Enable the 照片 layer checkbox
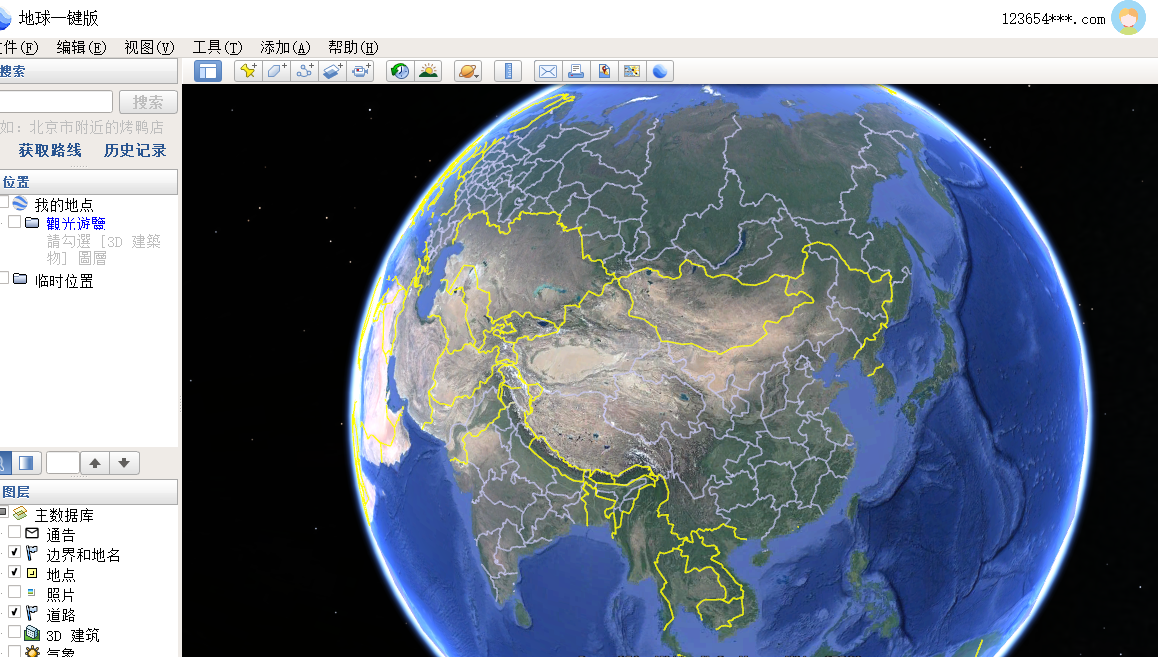The width and height of the screenshot is (1158, 657). tap(14, 591)
